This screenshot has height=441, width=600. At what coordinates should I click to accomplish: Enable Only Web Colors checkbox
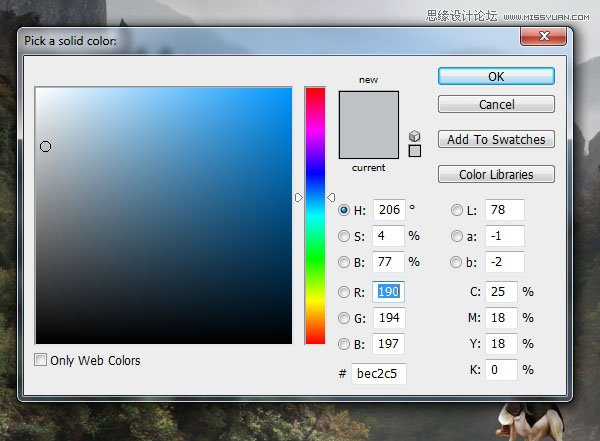point(41,360)
